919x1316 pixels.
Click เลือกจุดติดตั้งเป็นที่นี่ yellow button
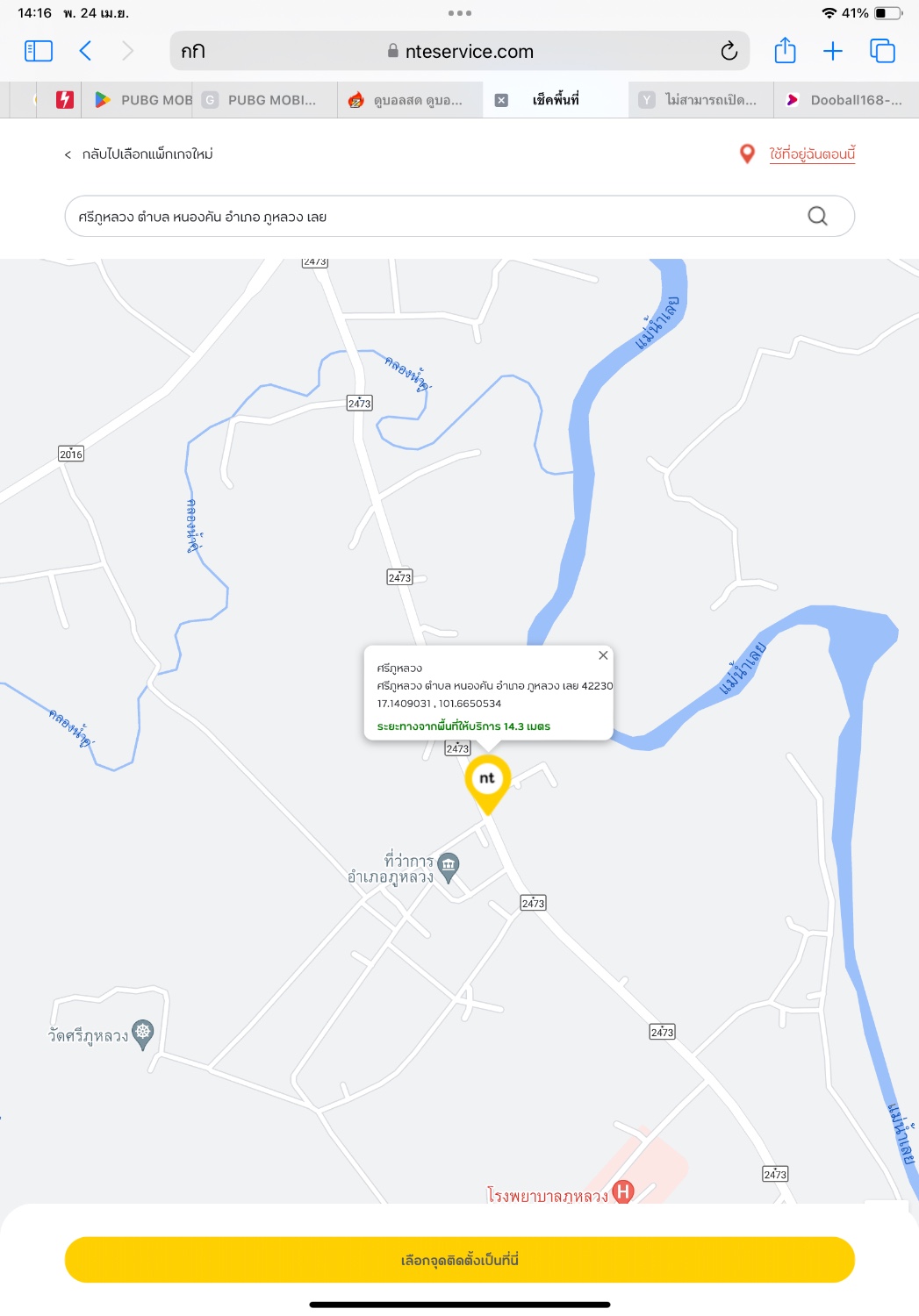point(460,1260)
